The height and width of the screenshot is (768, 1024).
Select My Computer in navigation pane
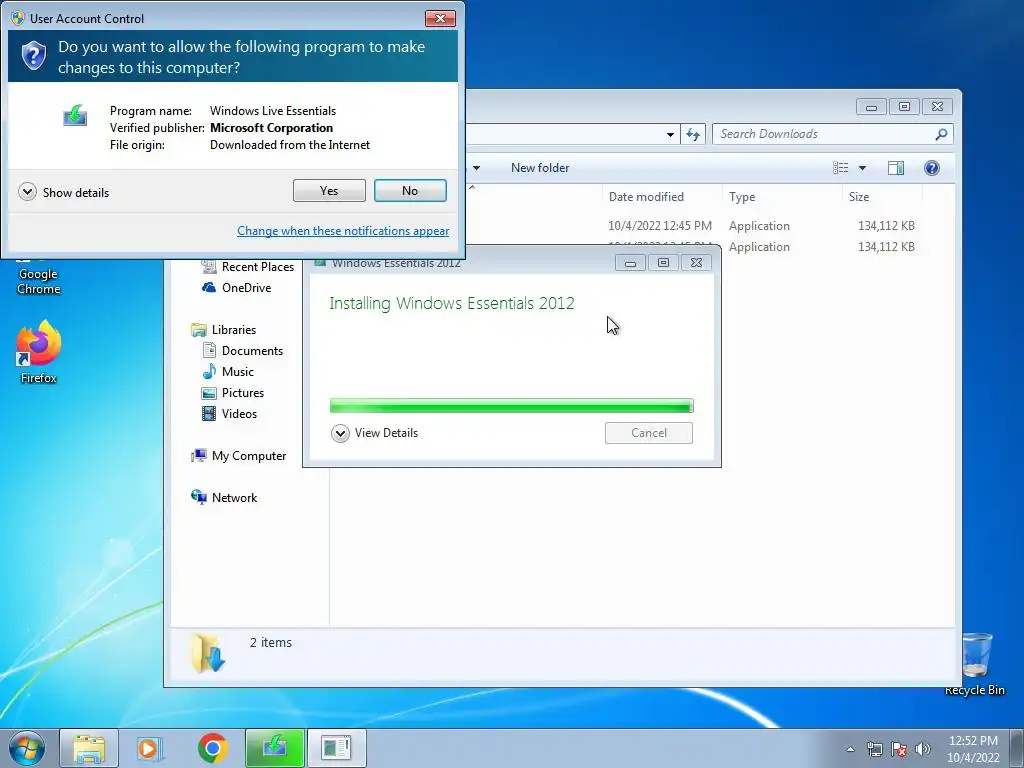point(248,456)
